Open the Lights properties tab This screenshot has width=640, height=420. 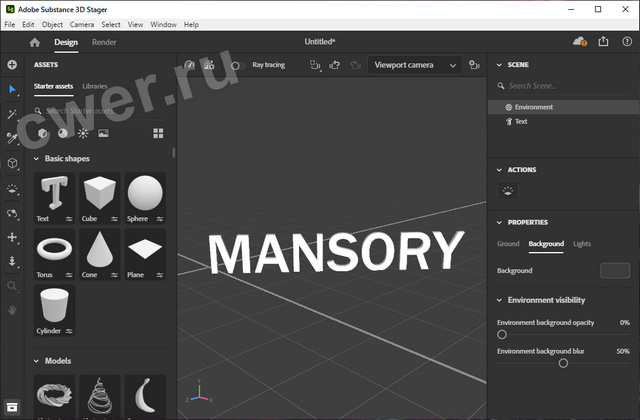[x=582, y=244]
